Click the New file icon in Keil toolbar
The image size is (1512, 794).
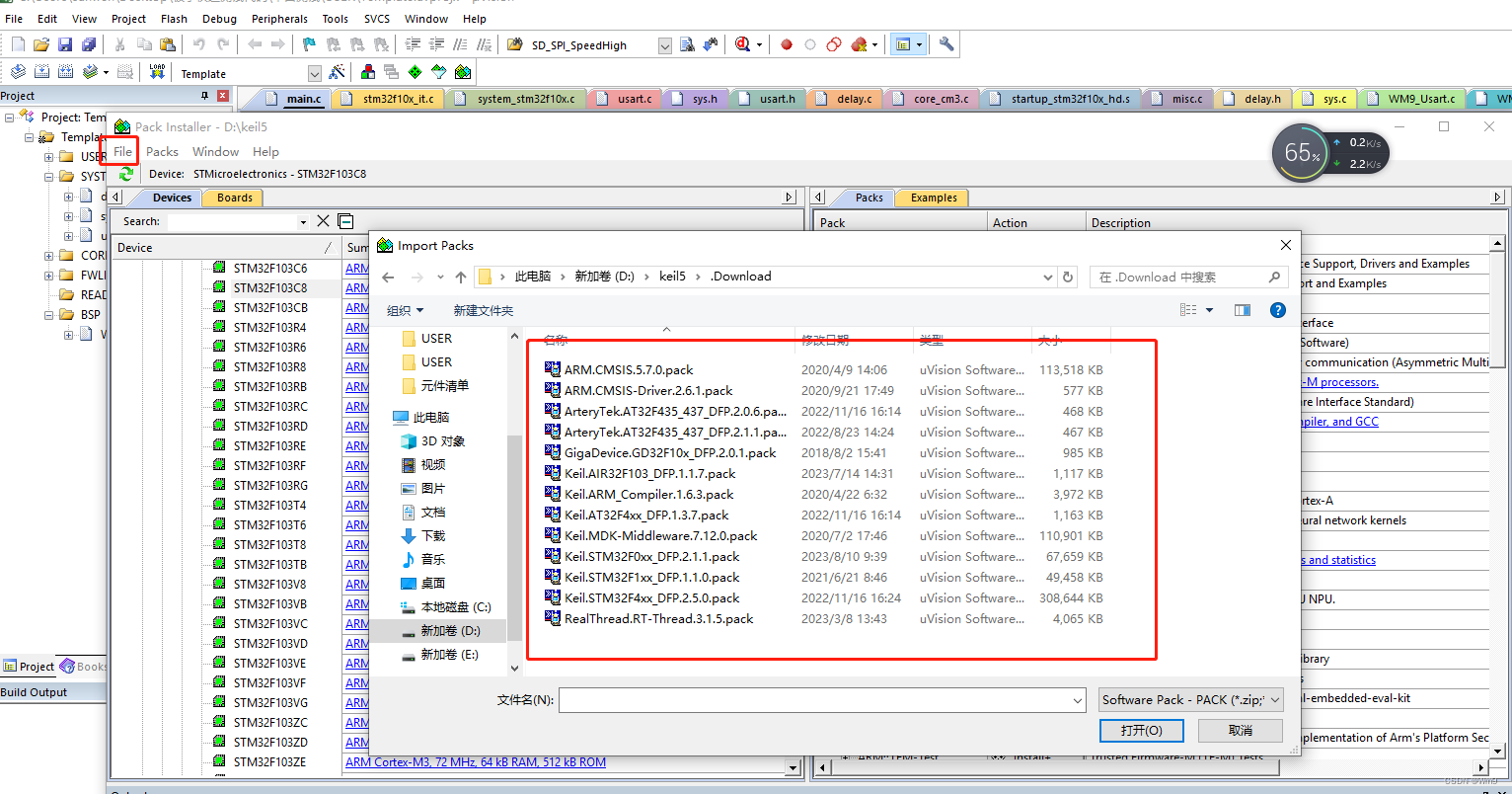click(18, 44)
